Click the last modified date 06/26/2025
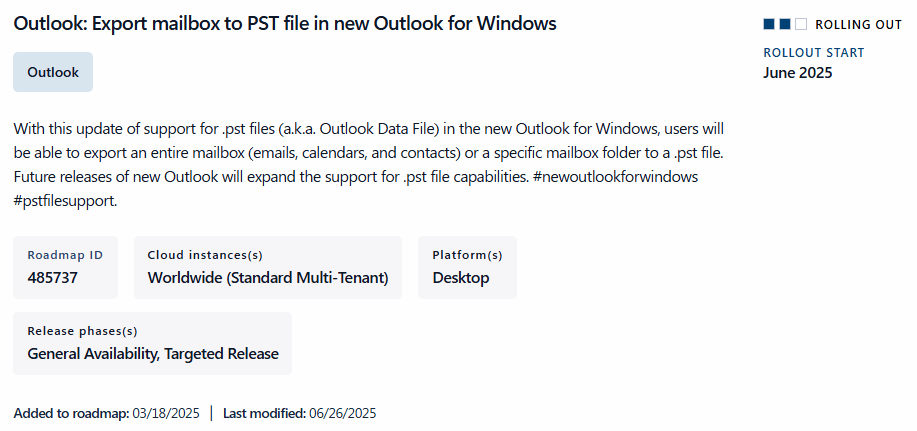This screenshot has height=431, width=917. click(x=343, y=413)
